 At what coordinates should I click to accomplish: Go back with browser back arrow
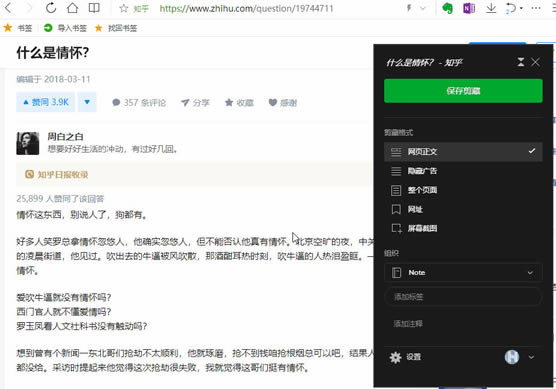tap(8, 8)
